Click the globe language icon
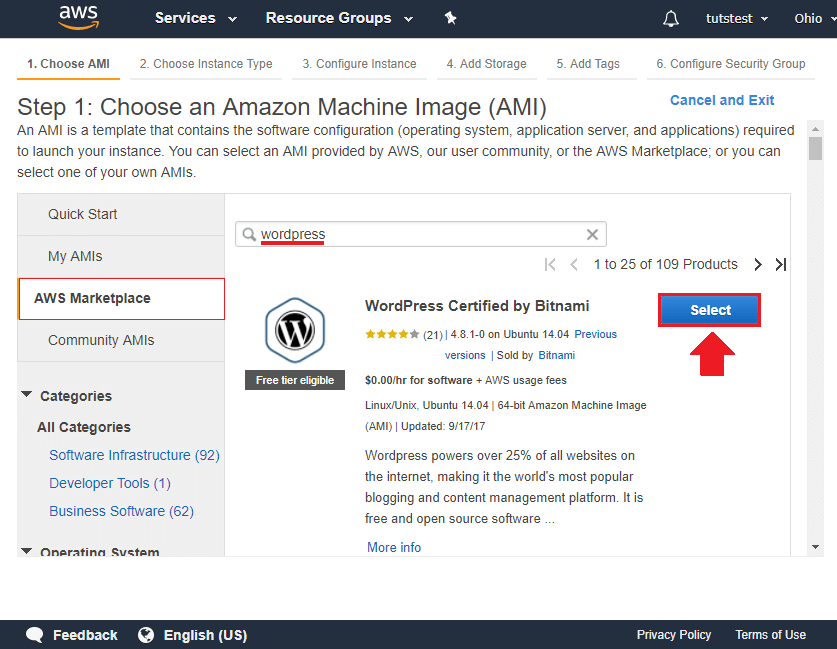Screen dimensions: 837x649 point(146,635)
